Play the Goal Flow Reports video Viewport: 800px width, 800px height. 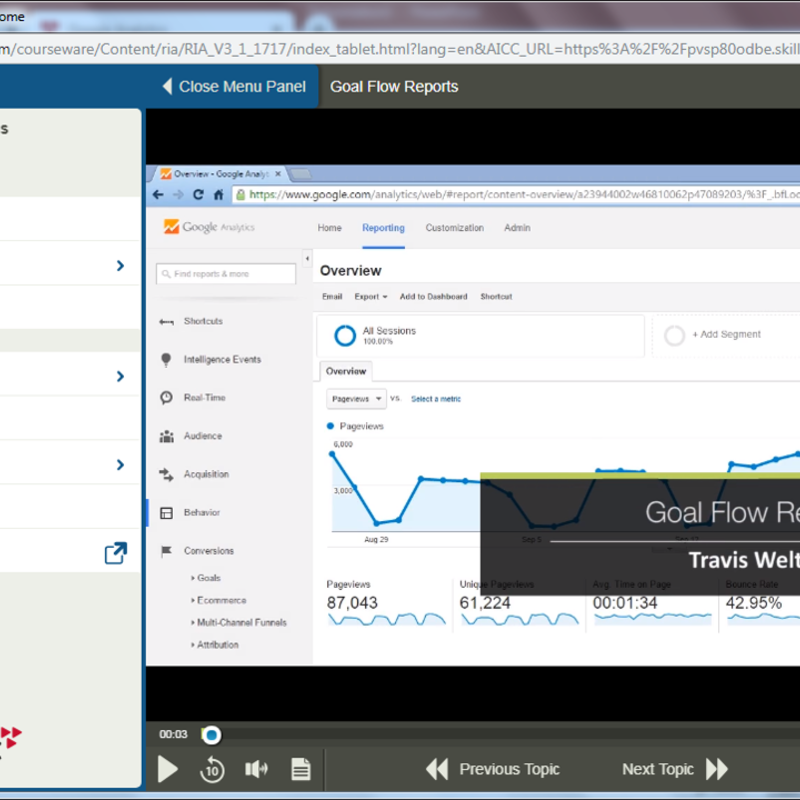pyautogui.click(x=167, y=769)
